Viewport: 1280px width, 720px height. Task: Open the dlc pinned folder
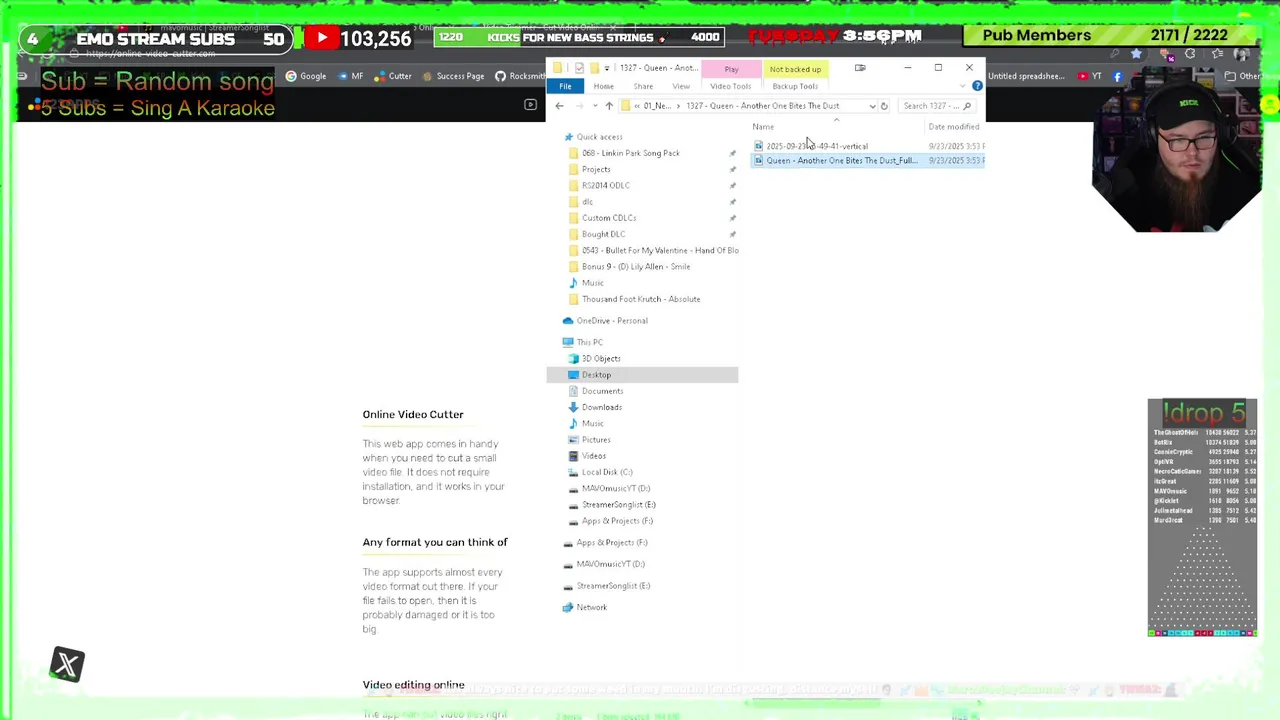587,202
